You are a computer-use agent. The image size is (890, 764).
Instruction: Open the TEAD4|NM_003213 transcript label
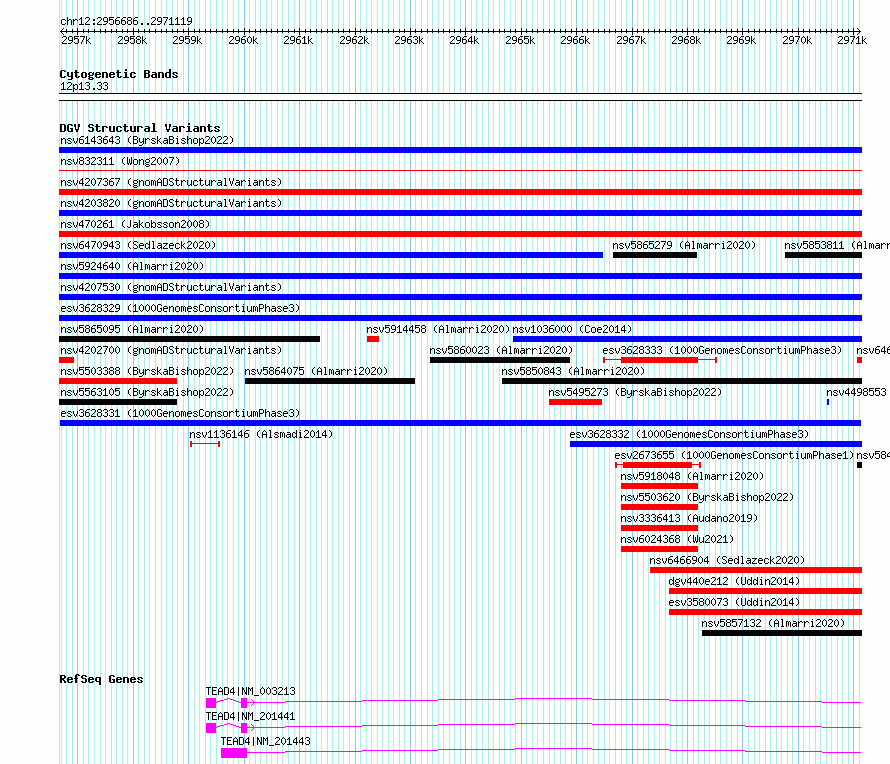(x=250, y=691)
